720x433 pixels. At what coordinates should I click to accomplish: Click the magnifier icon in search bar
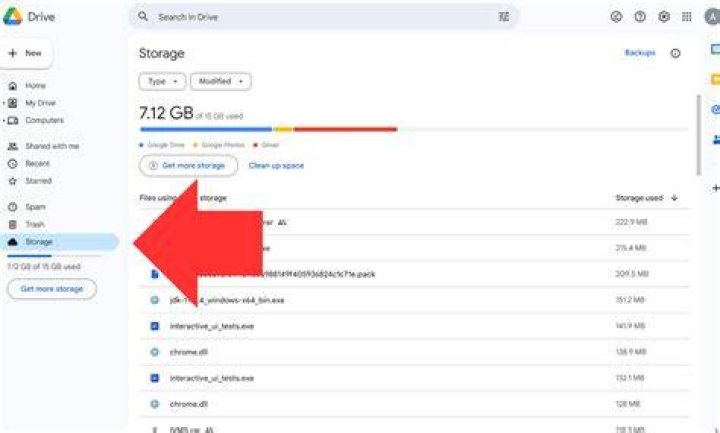[143, 17]
